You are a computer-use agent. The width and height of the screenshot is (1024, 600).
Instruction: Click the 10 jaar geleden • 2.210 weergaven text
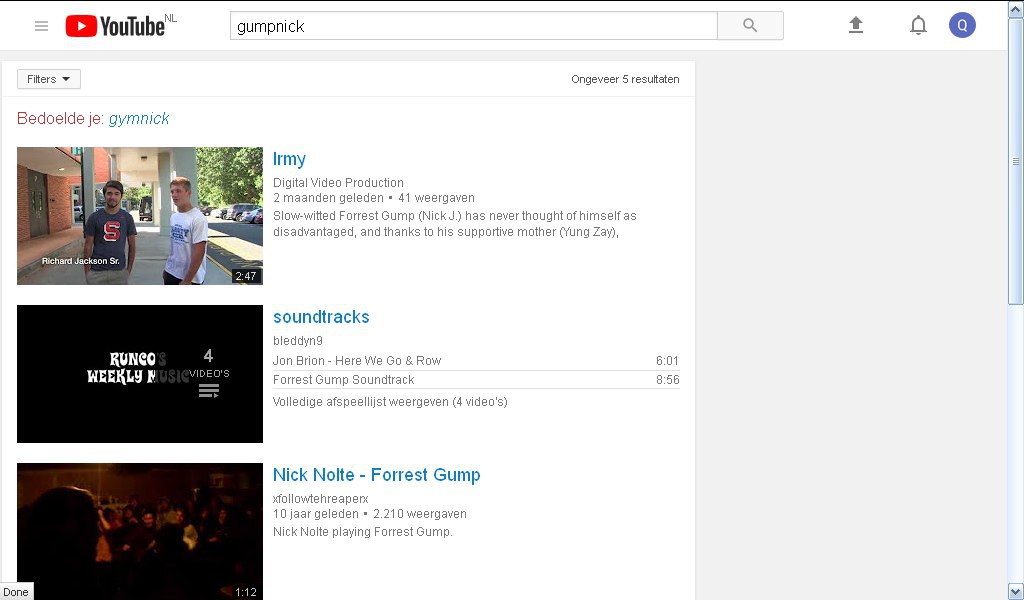tap(370, 514)
